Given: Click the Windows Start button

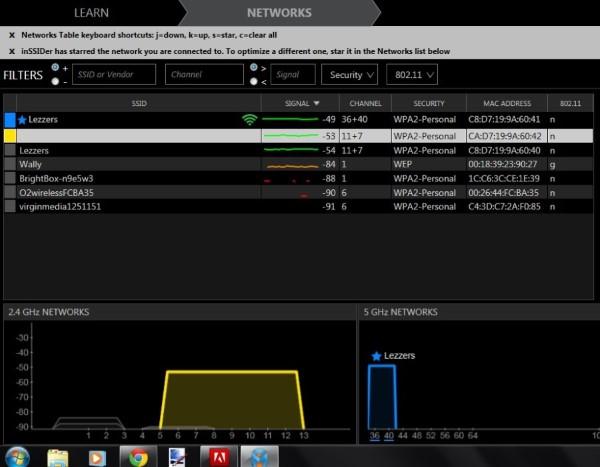Looking at the screenshot, I should [17, 456].
